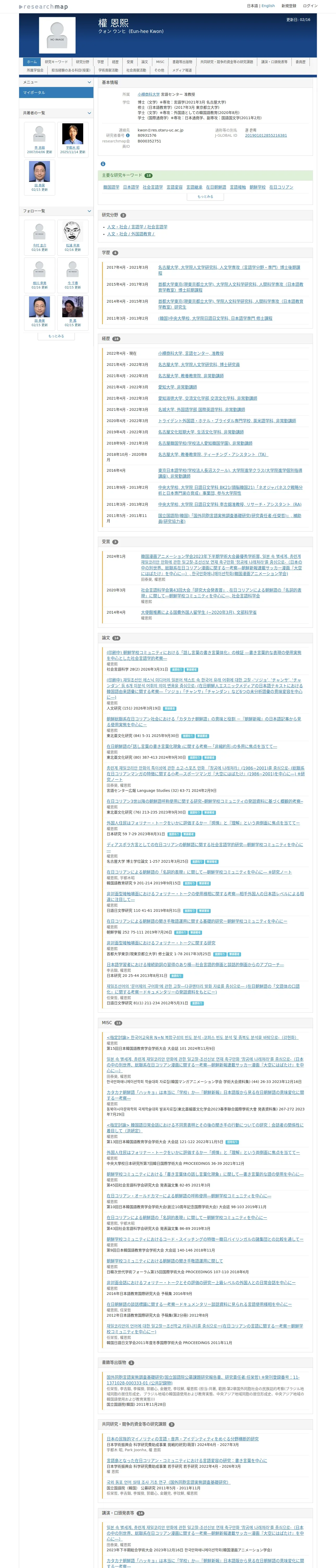336x1568 pixels.
Task: Open follower 牛 千會's avatar
Action: coord(72,270)
